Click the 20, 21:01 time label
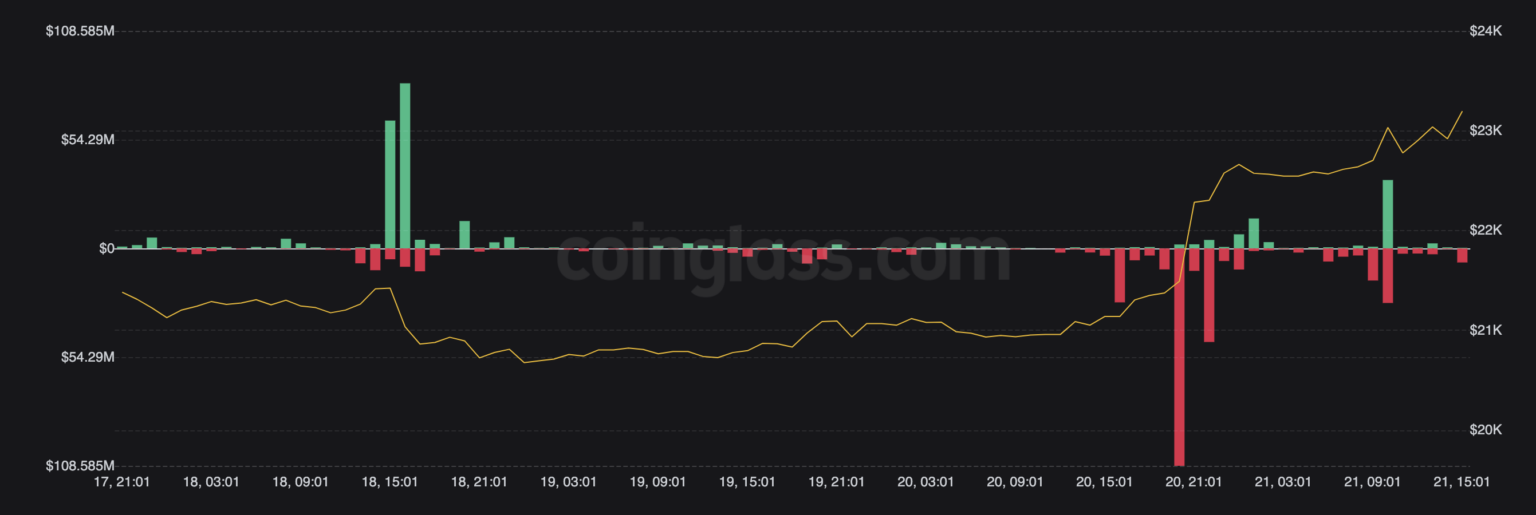This screenshot has width=1536, height=515. tap(1194, 482)
